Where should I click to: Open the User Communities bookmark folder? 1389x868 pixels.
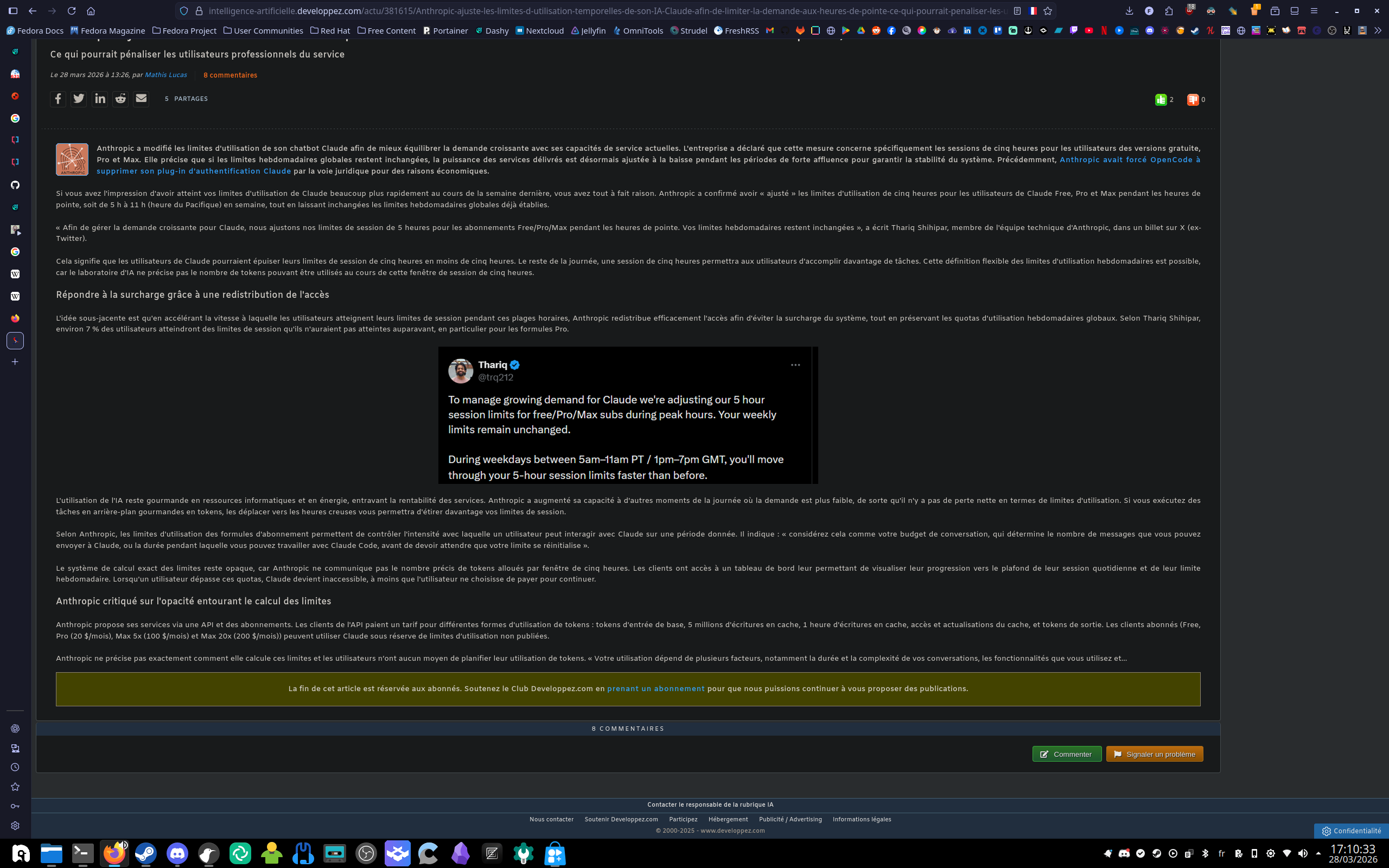(x=263, y=31)
